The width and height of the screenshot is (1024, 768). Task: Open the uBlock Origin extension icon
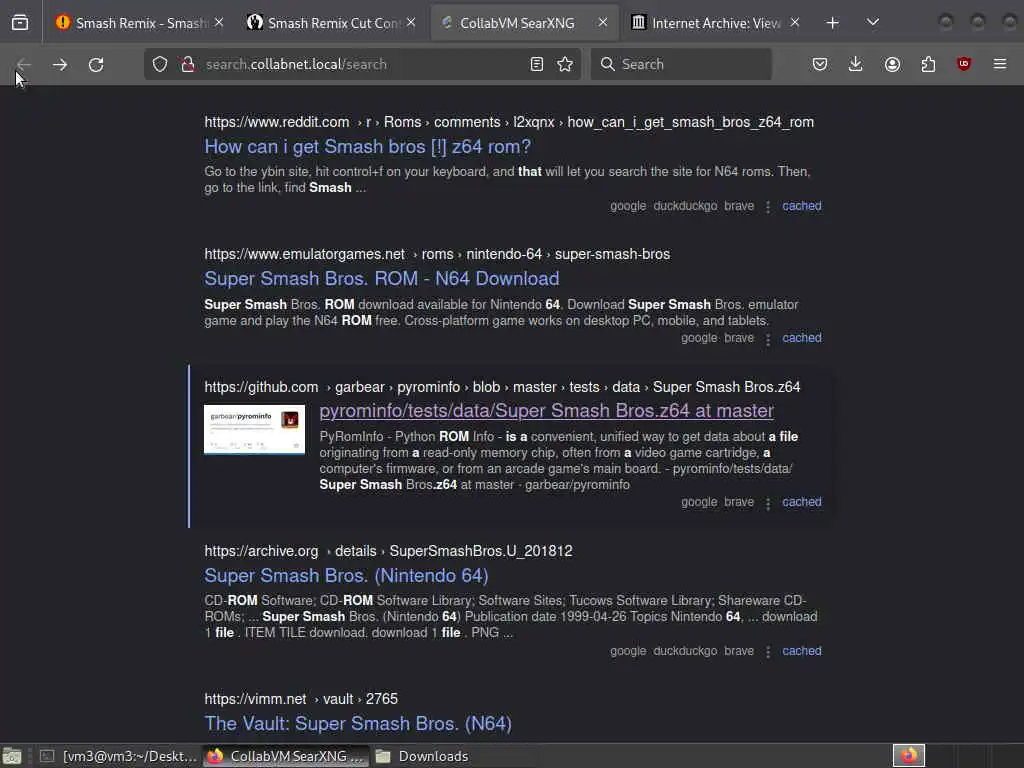[964, 64]
